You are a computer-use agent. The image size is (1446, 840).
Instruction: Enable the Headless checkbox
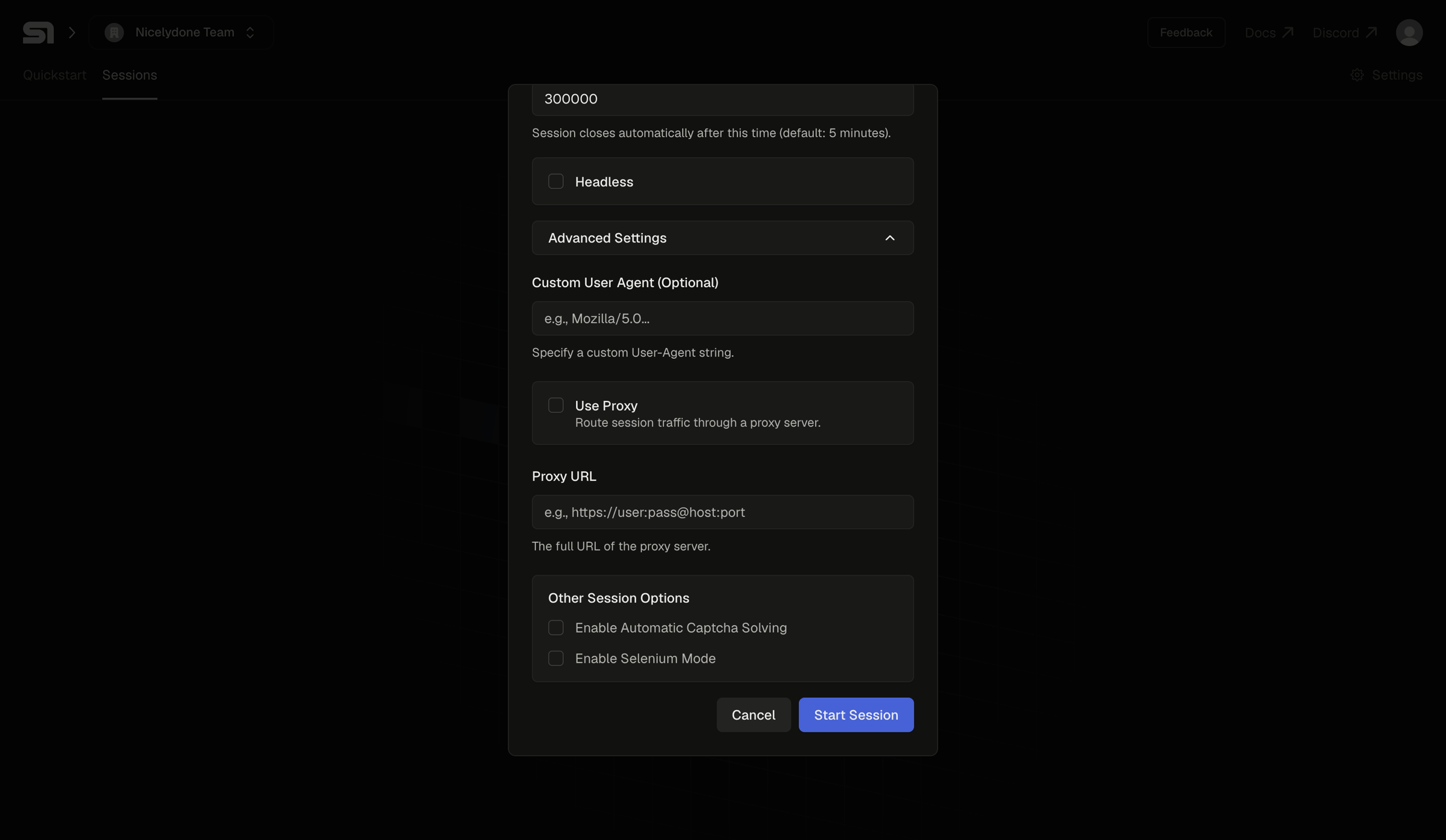556,181
